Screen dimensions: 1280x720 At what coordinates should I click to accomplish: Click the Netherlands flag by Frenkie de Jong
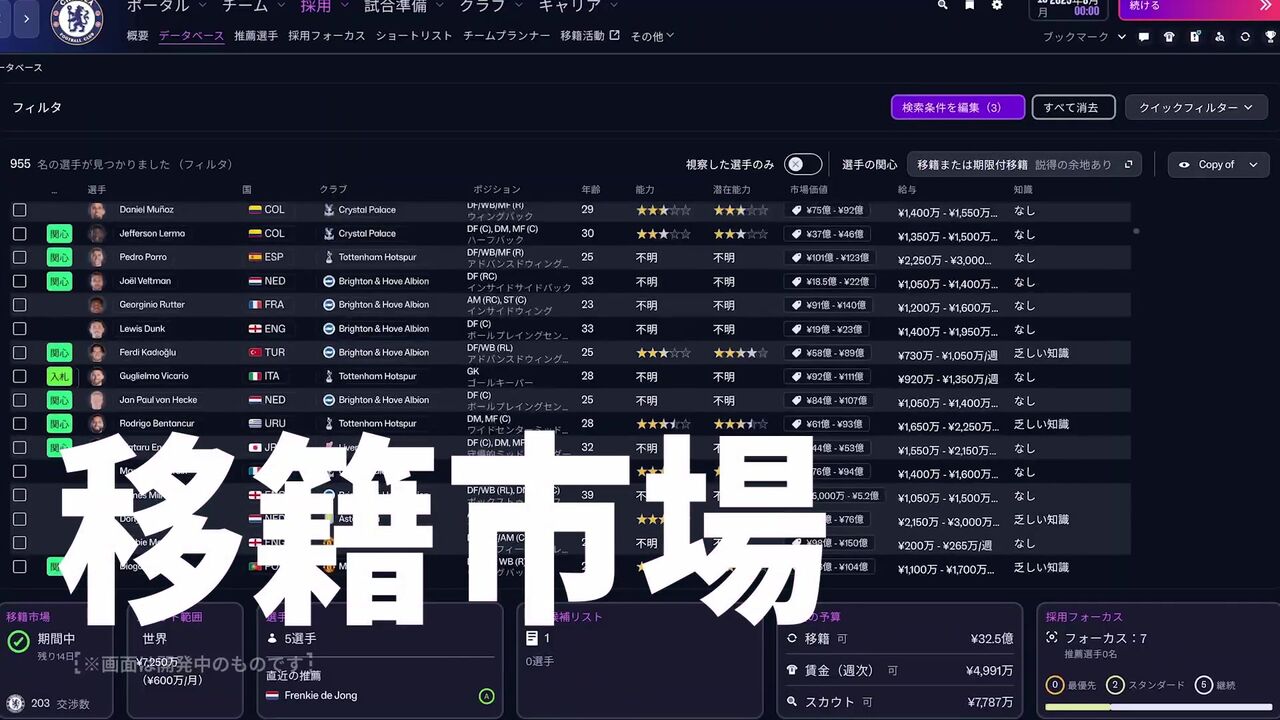tap(272, 696)
